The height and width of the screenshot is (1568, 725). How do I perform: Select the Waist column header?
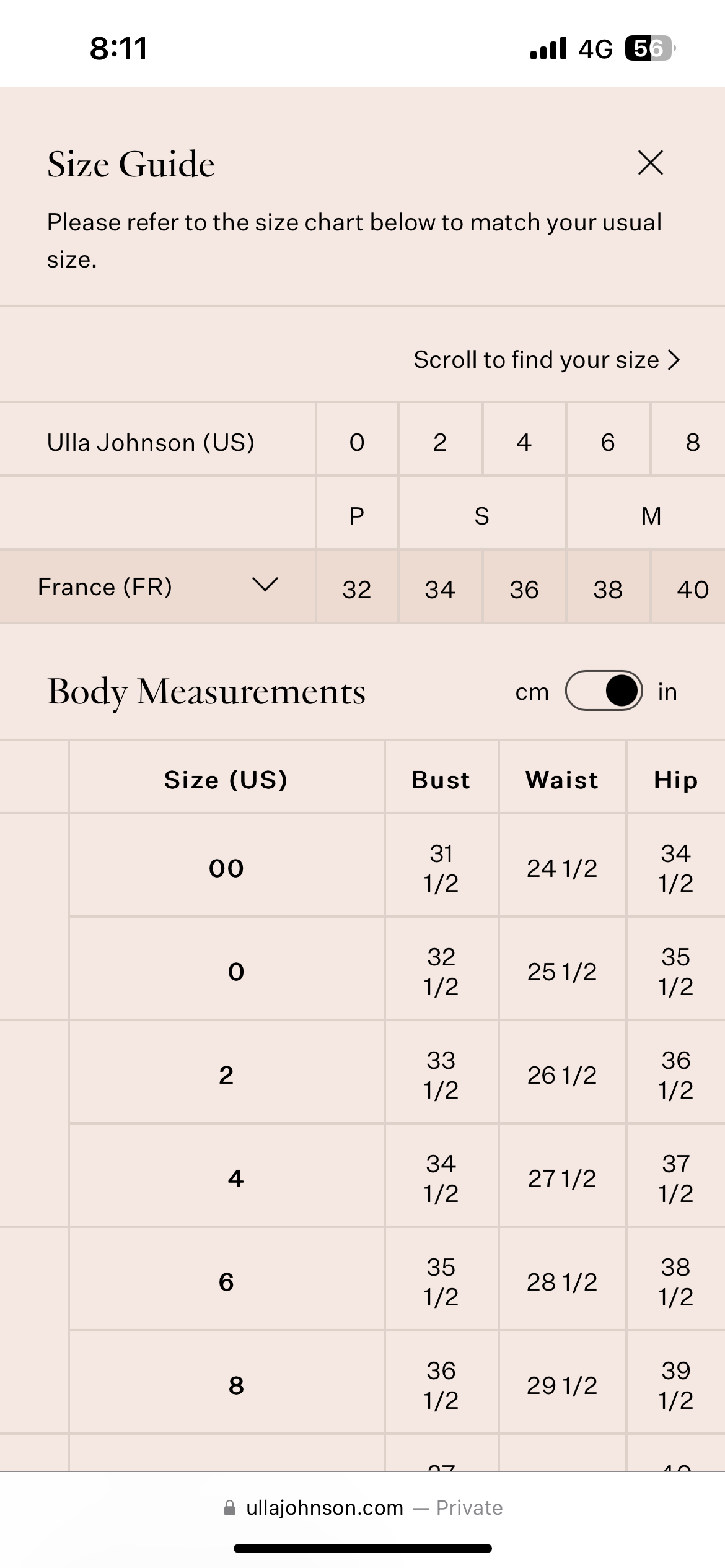point(562,780)
